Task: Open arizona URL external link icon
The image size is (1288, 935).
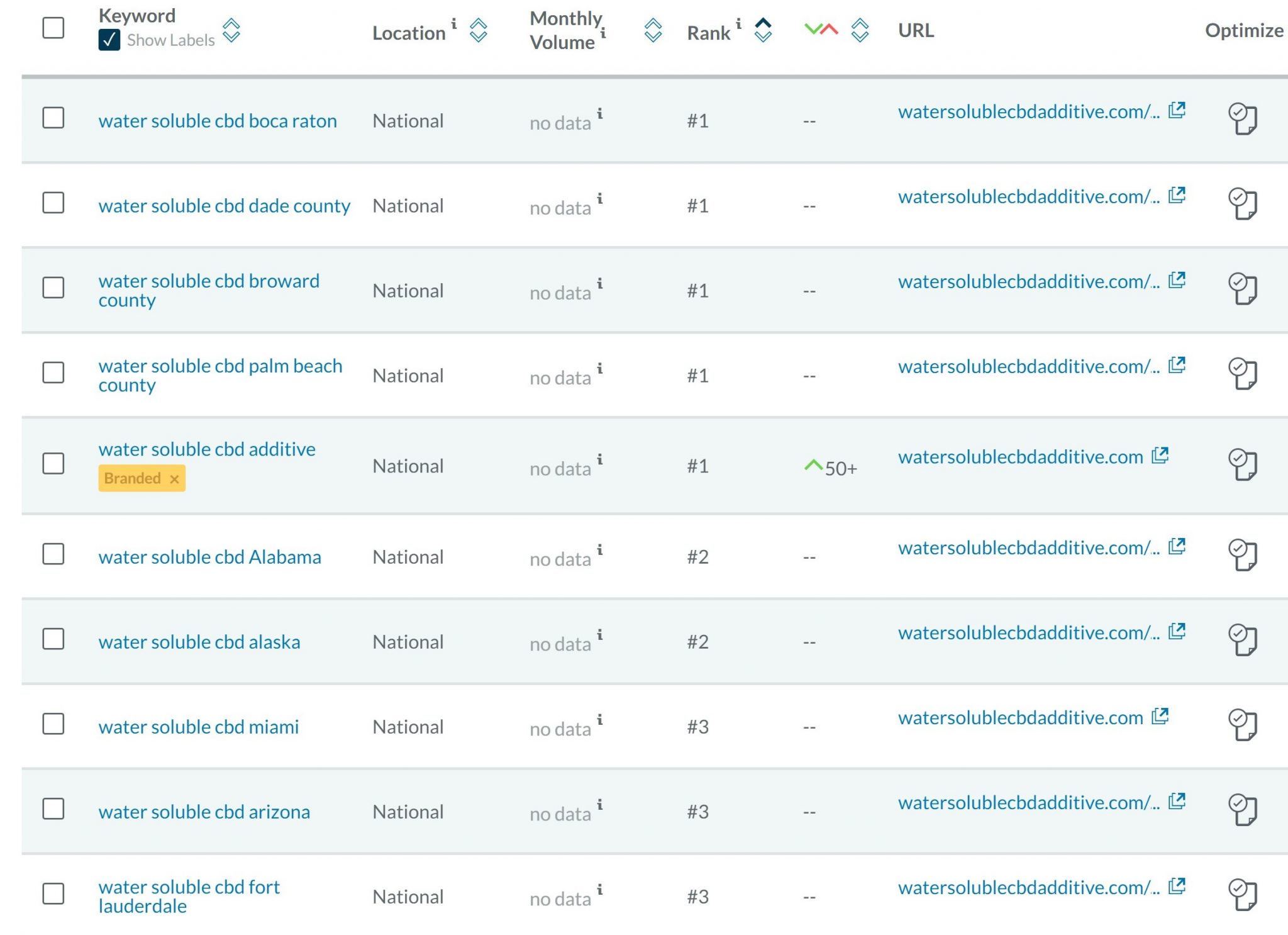Action: coord(1177,802)
